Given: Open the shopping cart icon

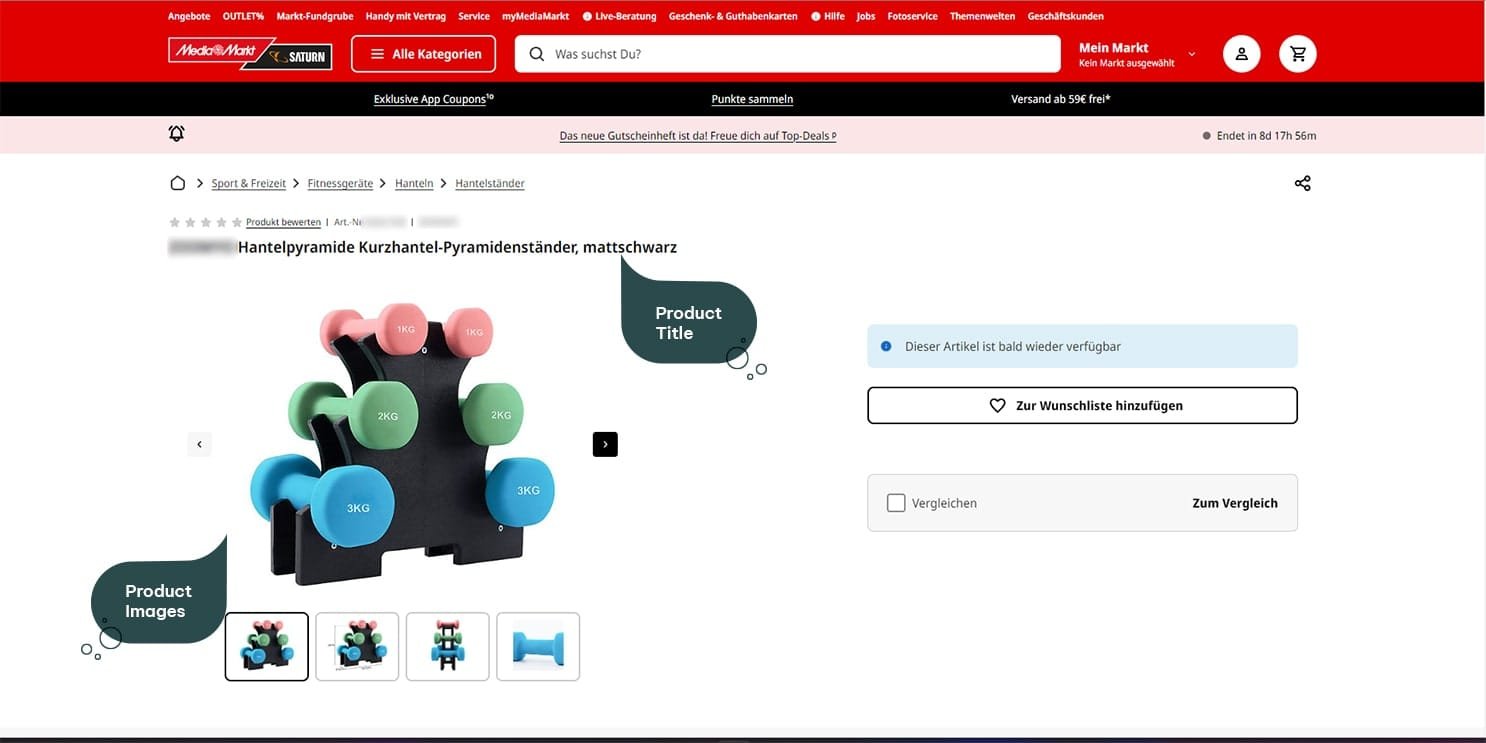Looking at the screenshot, I should 1298,54.
